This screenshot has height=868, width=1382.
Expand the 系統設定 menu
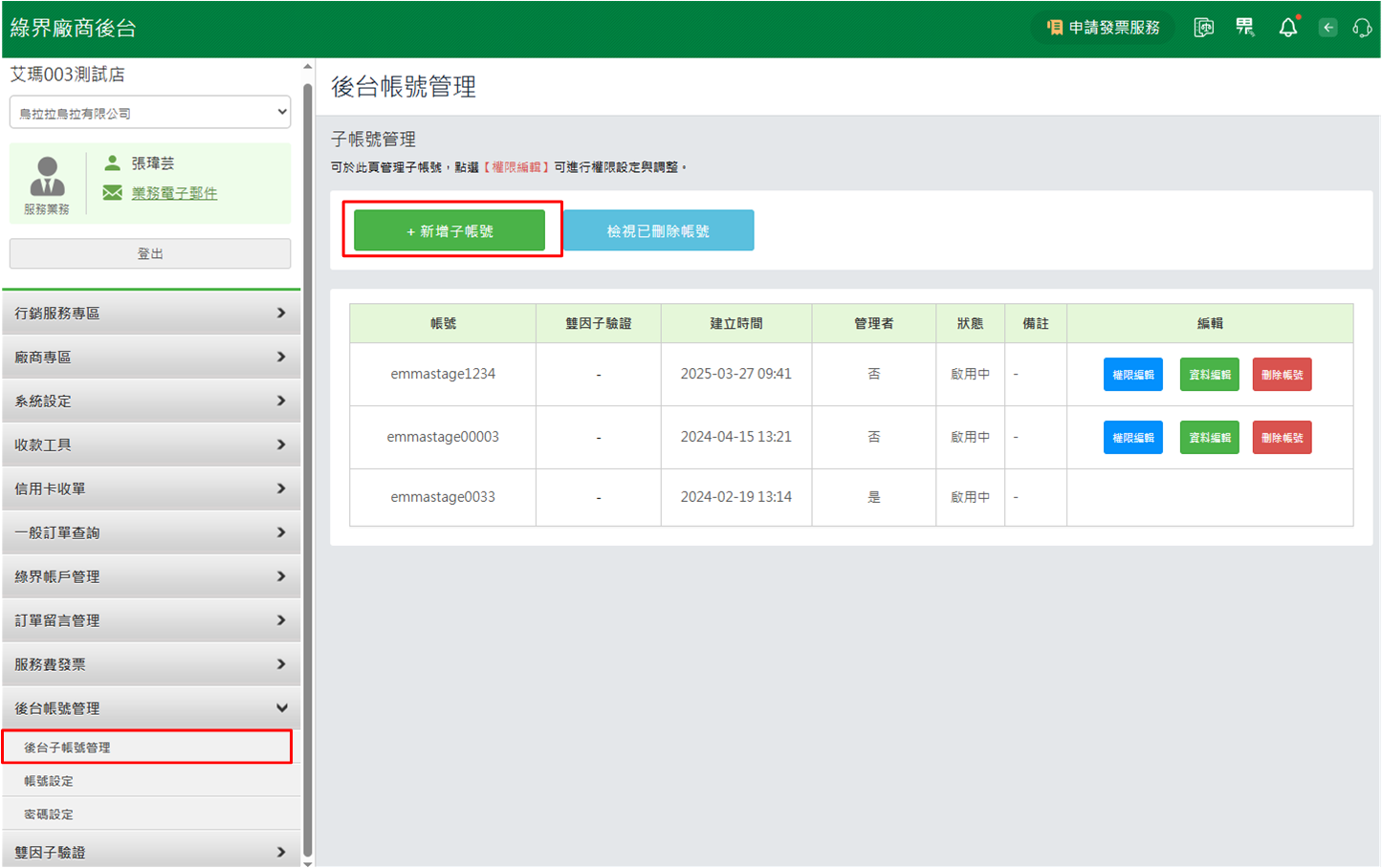click(x=151, y=401)
